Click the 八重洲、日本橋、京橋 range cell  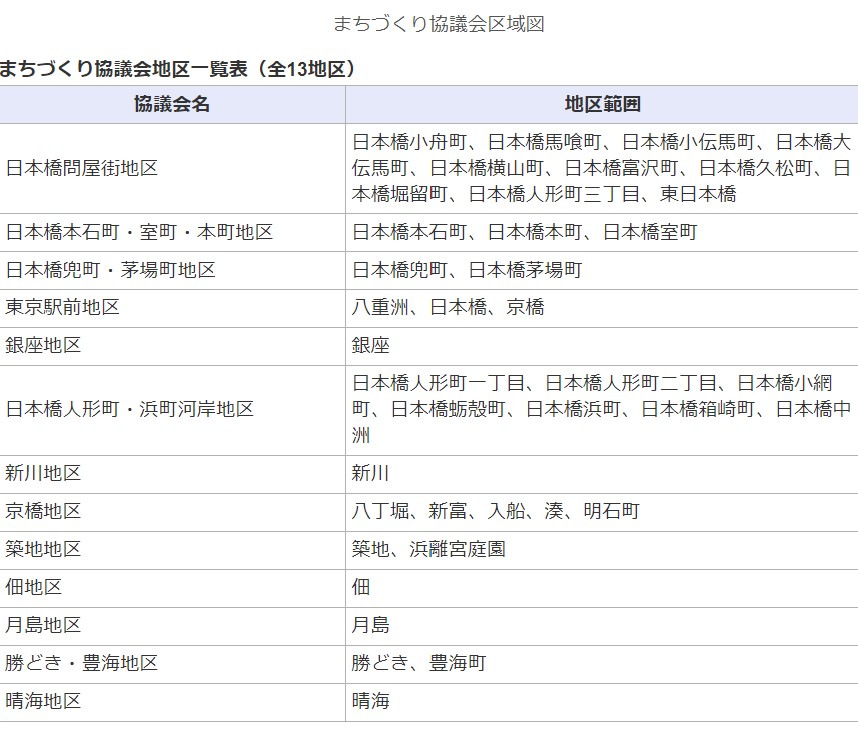(448, 308)
